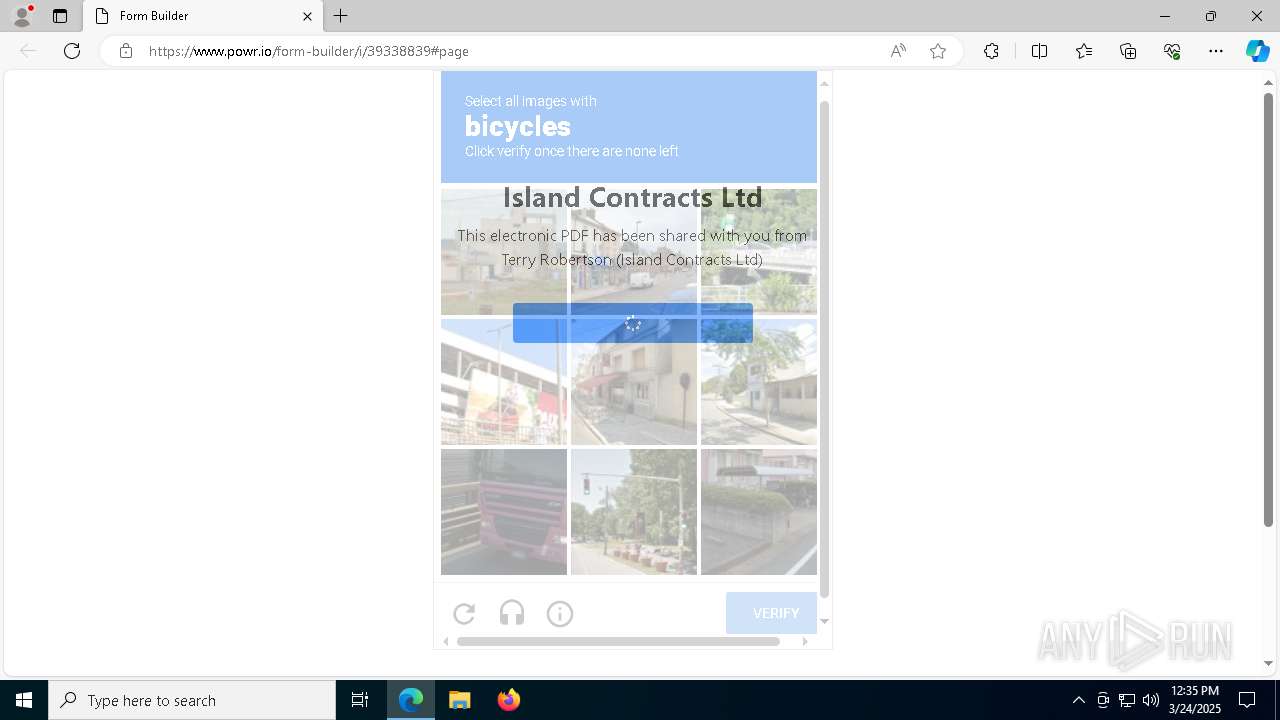Open the notification center
The height and width of the screenshot is (720, 1280).
[x=1247, y=700]
